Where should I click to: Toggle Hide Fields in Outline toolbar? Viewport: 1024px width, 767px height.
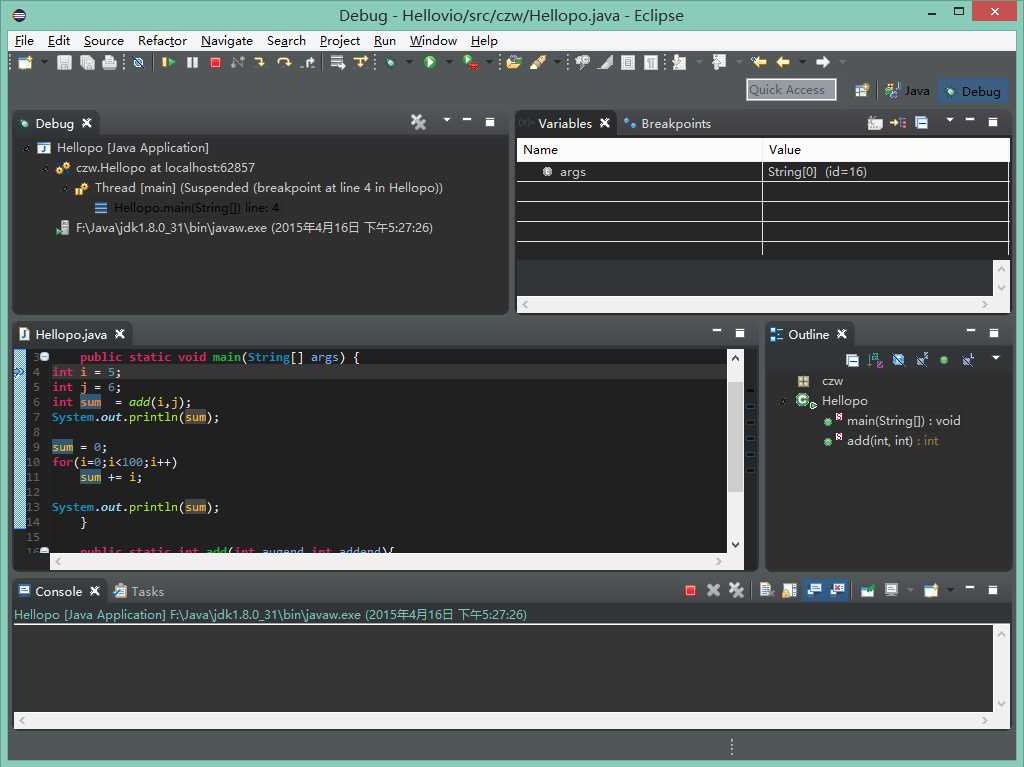pyautogui.click(x=899, y=359)
